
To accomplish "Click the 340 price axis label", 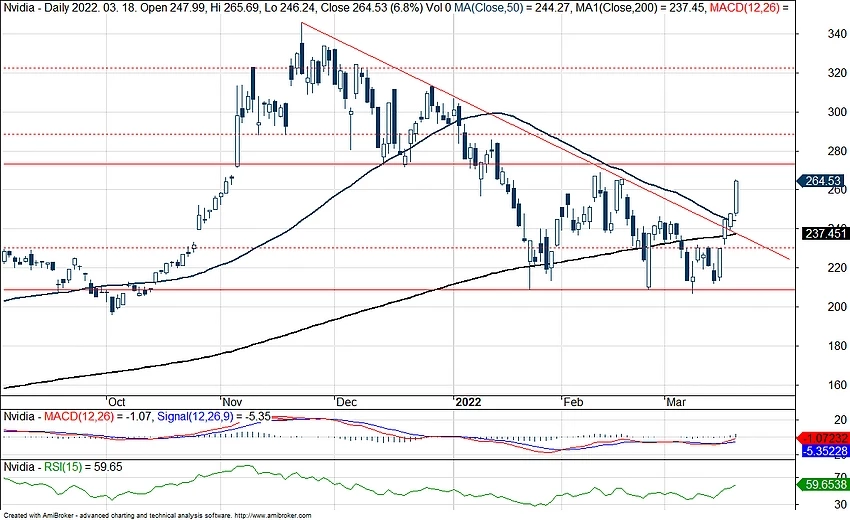I will pyautogui.click(x=837, y=34).
